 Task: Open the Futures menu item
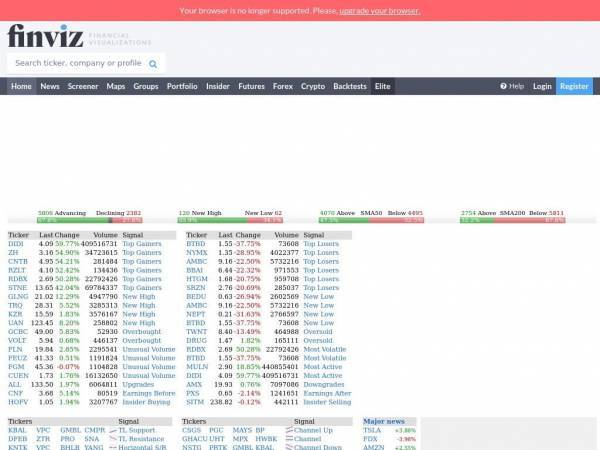tap(251, 86)
